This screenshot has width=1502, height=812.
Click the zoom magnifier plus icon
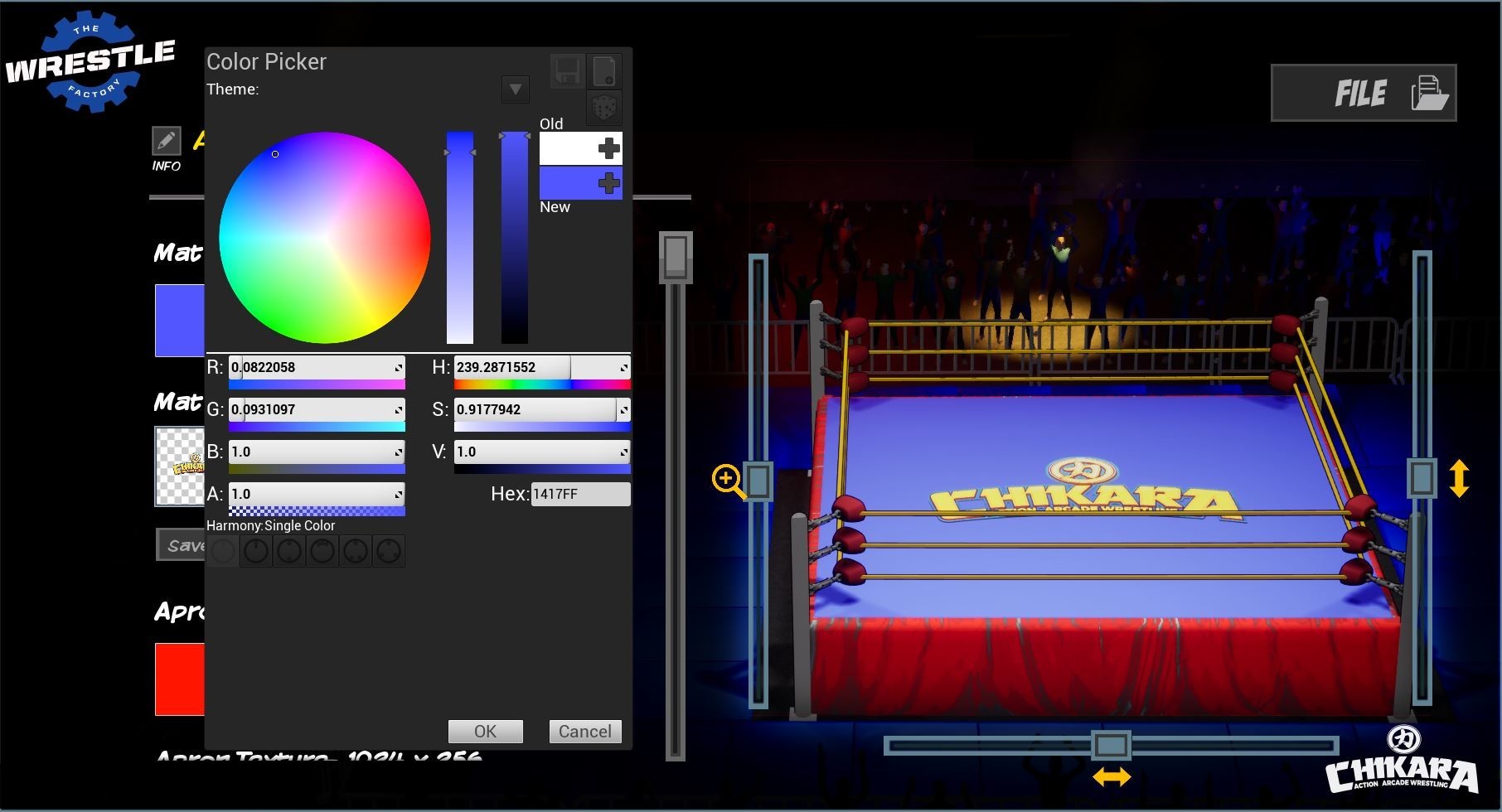(728, 480)
